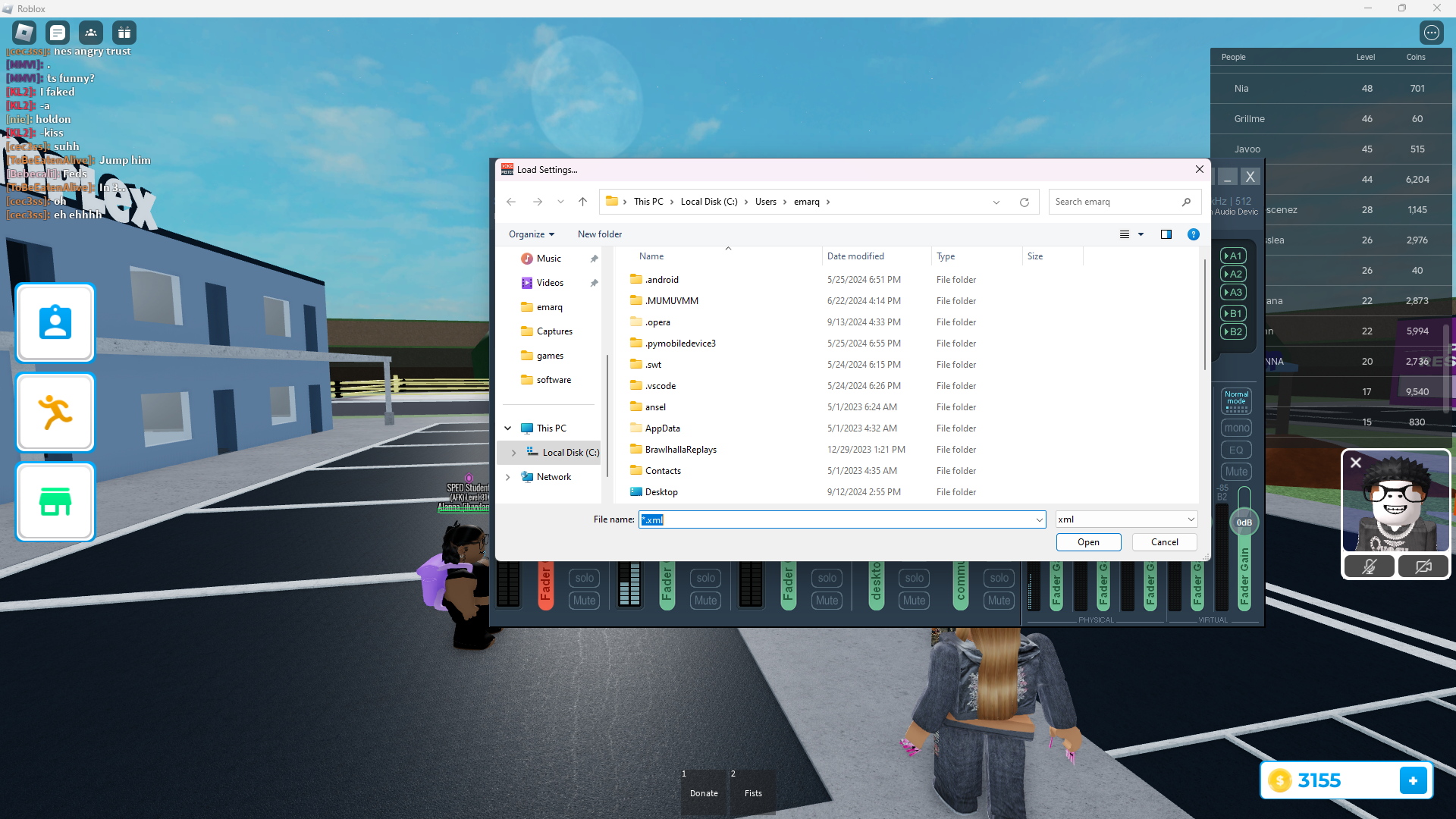This screenshot has height=819, width=1456.
Task: Refresh the emarq folder listing
Action: pos(1025,202)
